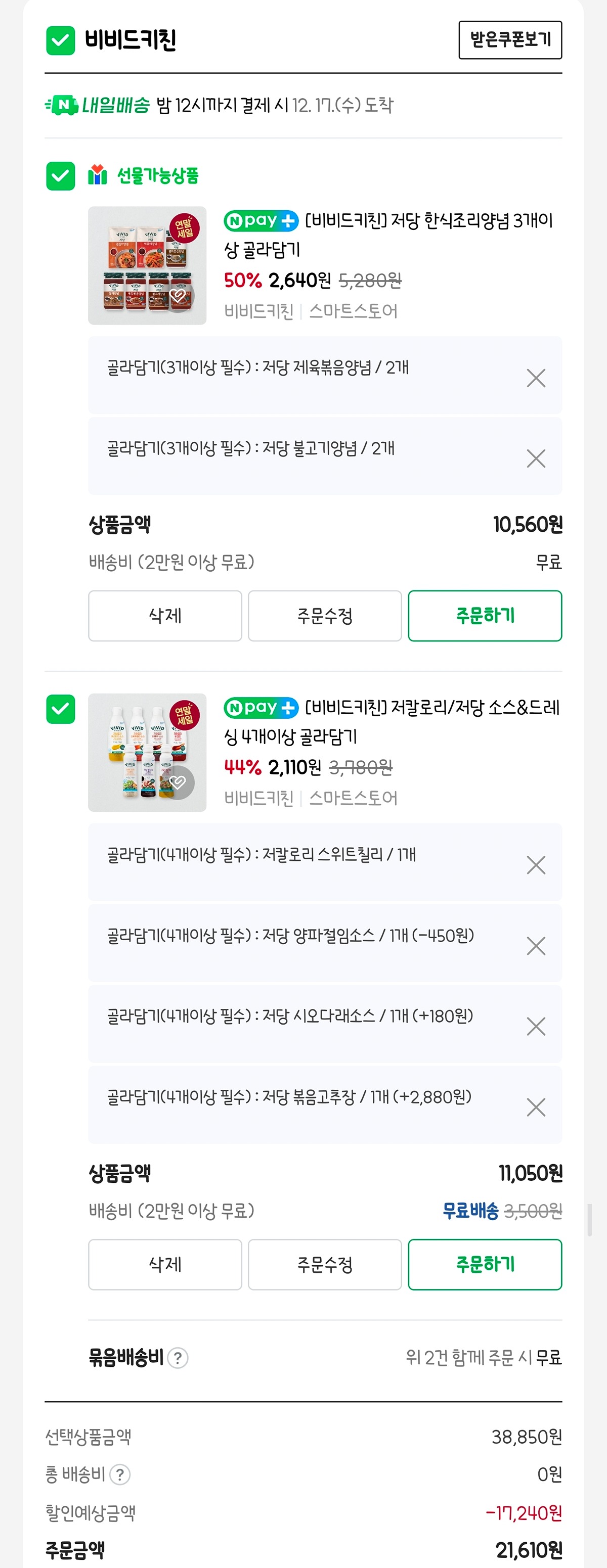This screenshot has width=607, height=1568.
Task: Toggle 비비드키친 store checkbox
Action: [x=60, y=41]
